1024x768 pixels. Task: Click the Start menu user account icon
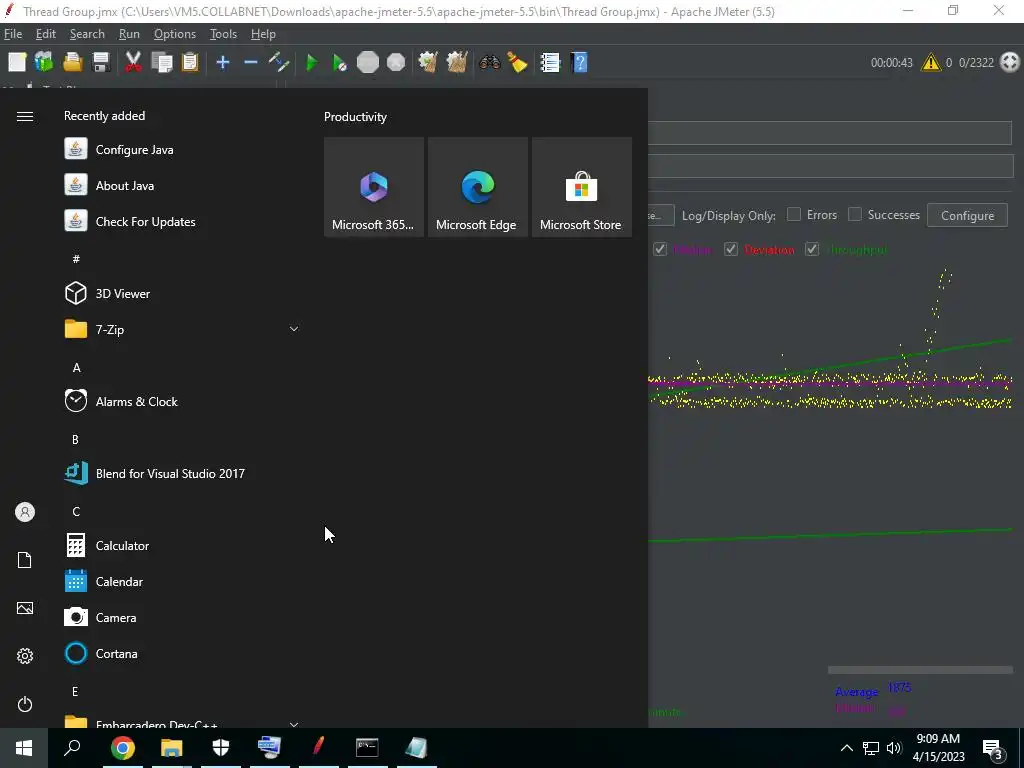click(x=25, y=512)
